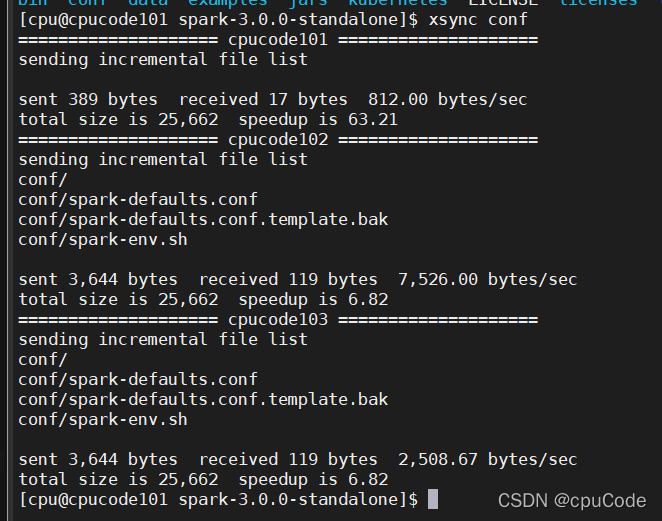Click the 'cpucode102' separator heading
The width and height of the screenshot is (662, 521).
(x=278, y=140)
